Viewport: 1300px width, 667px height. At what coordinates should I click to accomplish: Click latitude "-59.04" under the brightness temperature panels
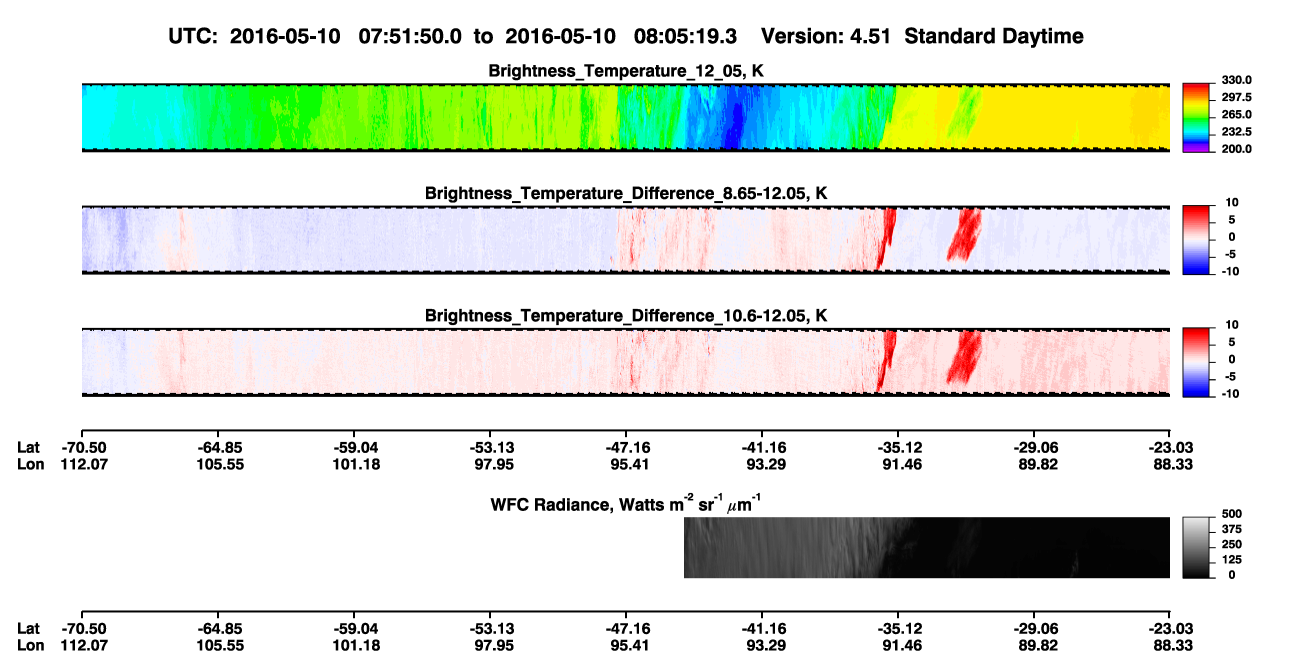coord(357,447)
